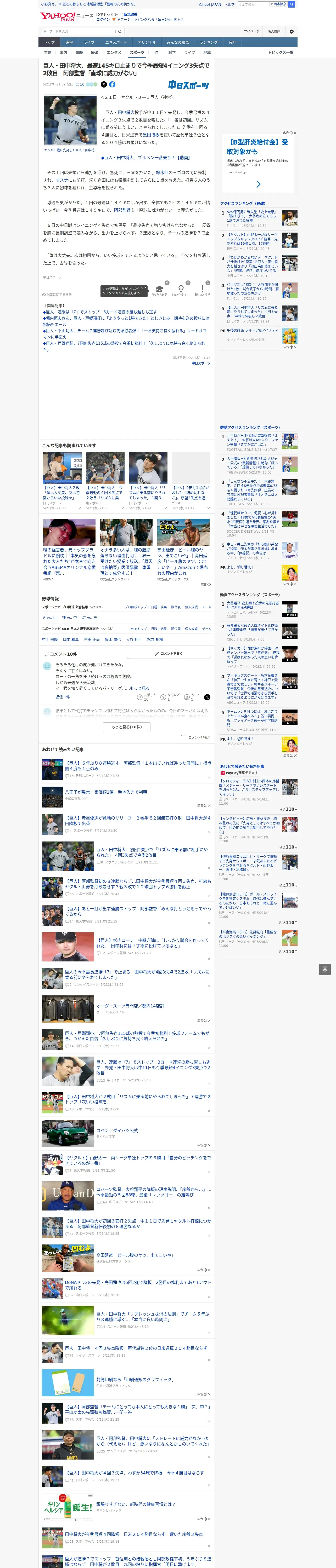Open the ブルペン一番乗り！【動画】 link
The image size is (336, 1568).
click(x=146, y=158)
